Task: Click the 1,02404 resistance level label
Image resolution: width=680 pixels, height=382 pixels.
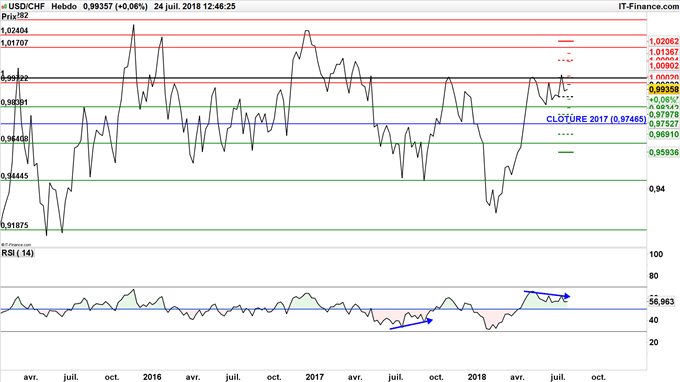Action: point(15,30)
